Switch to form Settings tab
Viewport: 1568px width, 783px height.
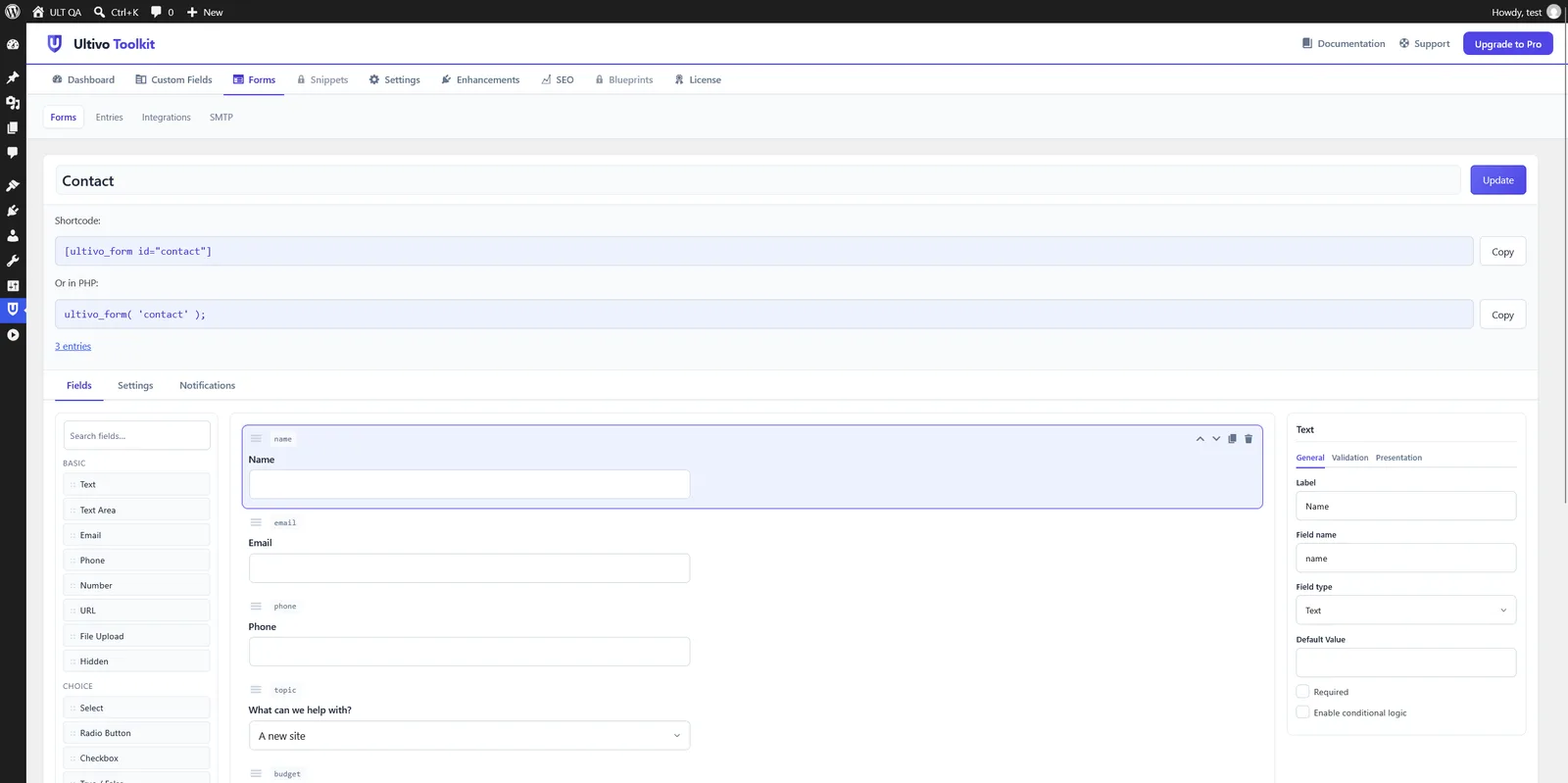click(135, 386)
